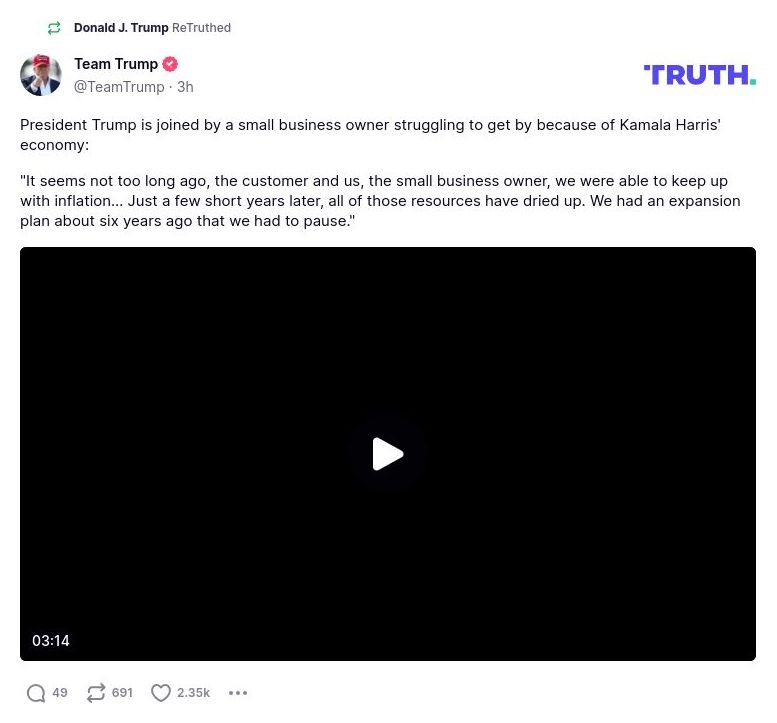The image size is (777, 723).
Task: Click the reply speech bubble icon
Action: 36,693
